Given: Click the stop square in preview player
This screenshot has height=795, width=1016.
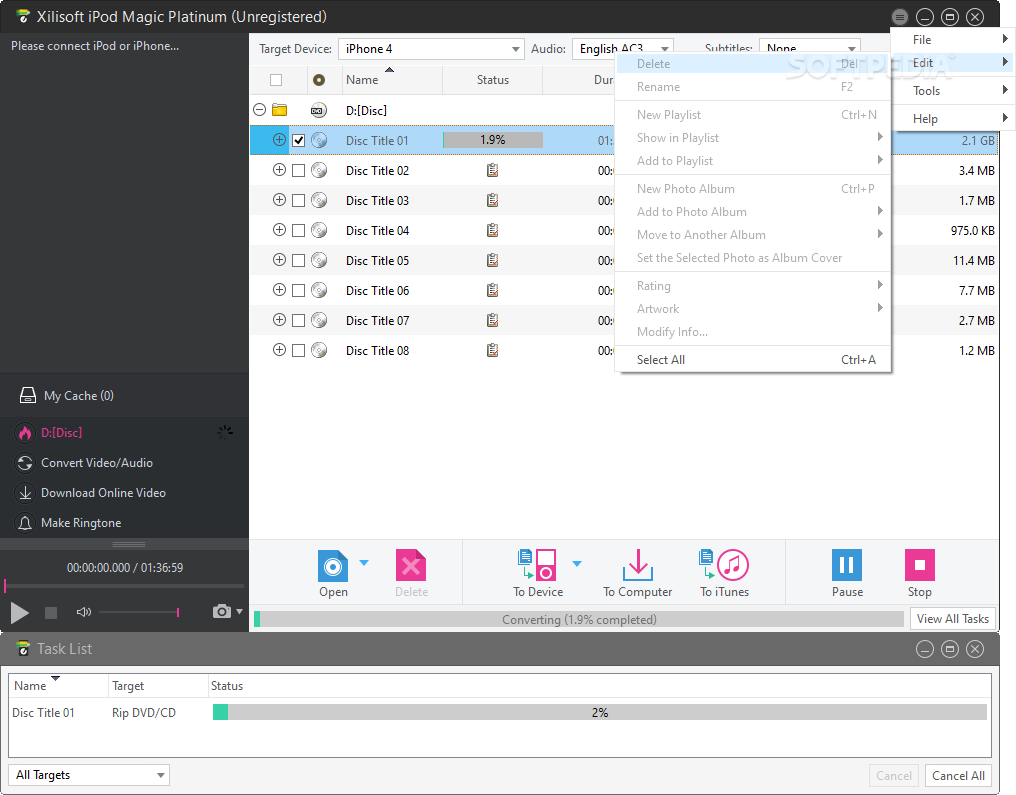Looking at the screenshot, I should (51, 612).
